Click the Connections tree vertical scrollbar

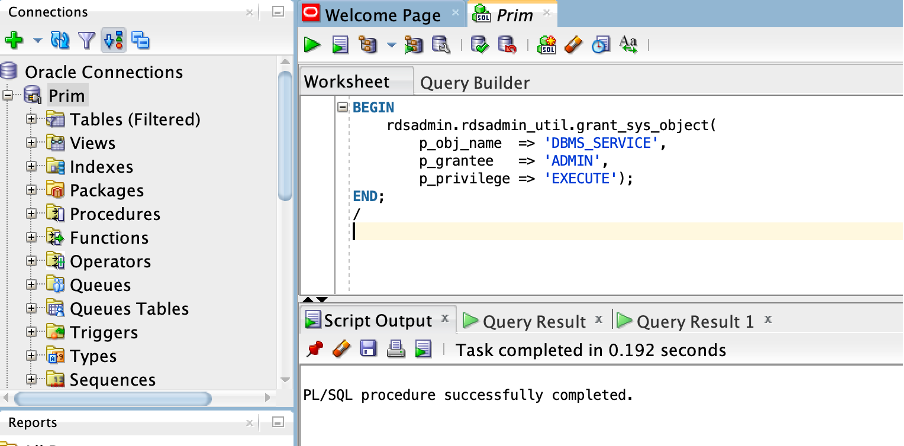(285, 135)
